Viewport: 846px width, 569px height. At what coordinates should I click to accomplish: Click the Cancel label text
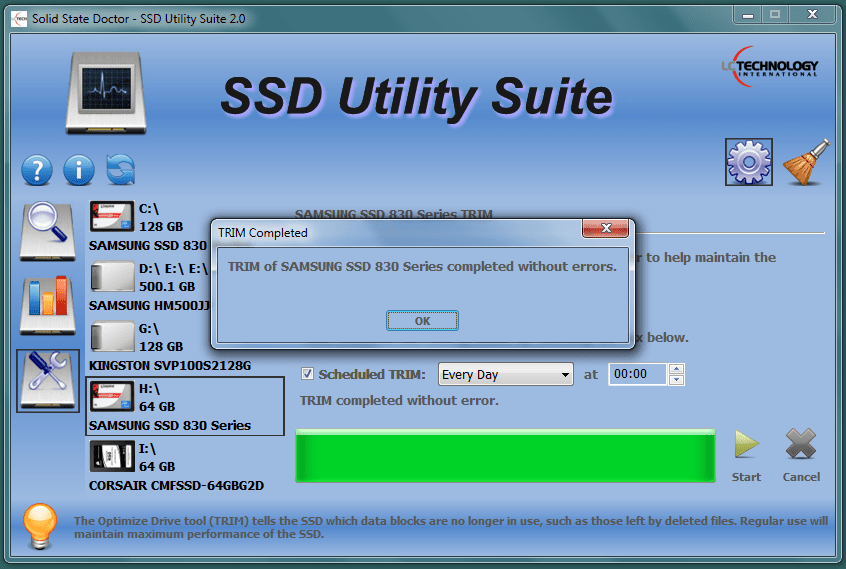click(801, 477)
